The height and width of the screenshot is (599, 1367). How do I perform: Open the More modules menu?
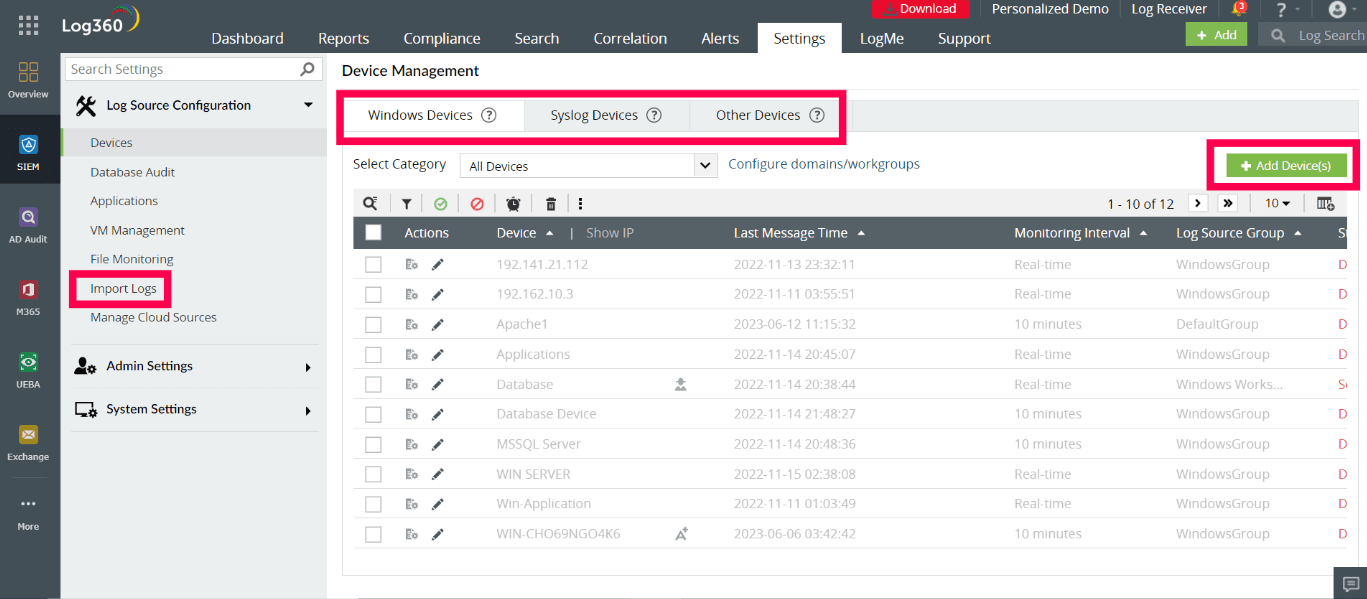[28, 514]
